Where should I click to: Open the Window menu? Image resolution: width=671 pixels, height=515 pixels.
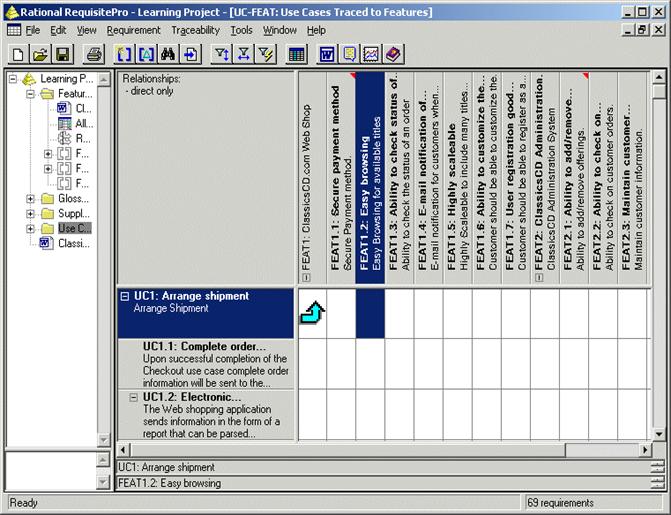(x=279, y=30)
